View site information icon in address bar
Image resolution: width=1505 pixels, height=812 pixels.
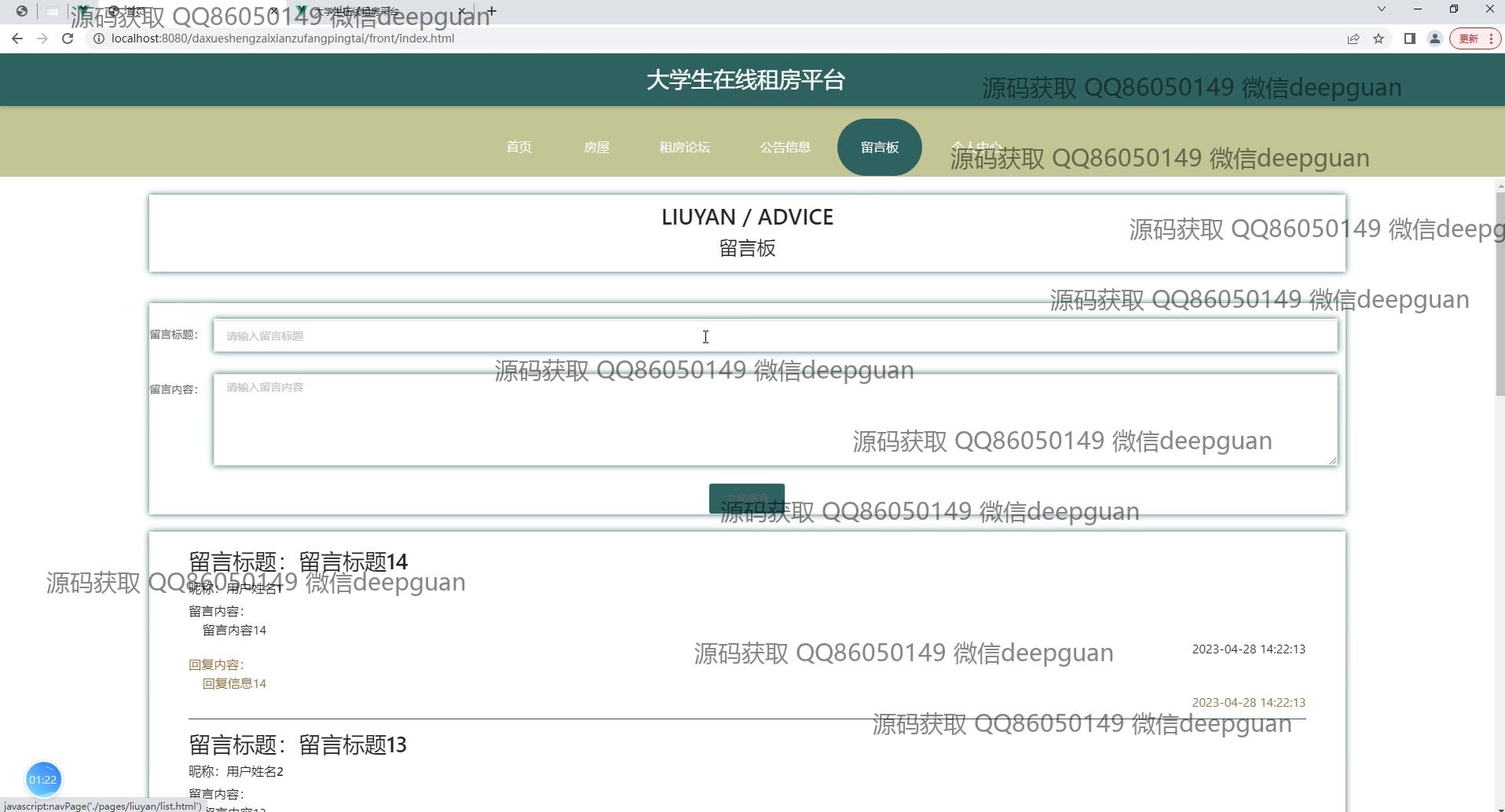pyautogui.click(x=99, y=38)
